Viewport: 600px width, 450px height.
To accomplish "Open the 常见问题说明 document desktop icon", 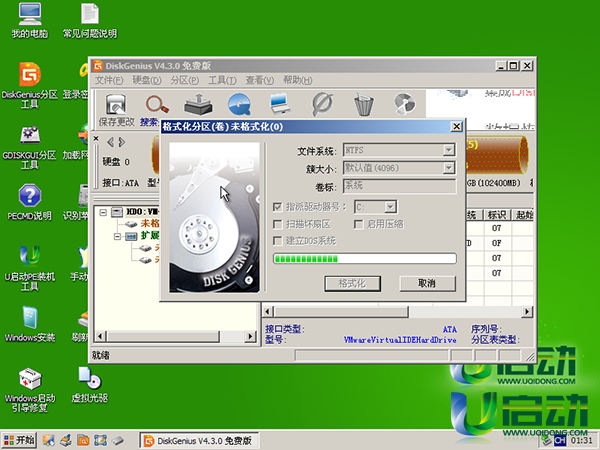I will coord(90,21).
